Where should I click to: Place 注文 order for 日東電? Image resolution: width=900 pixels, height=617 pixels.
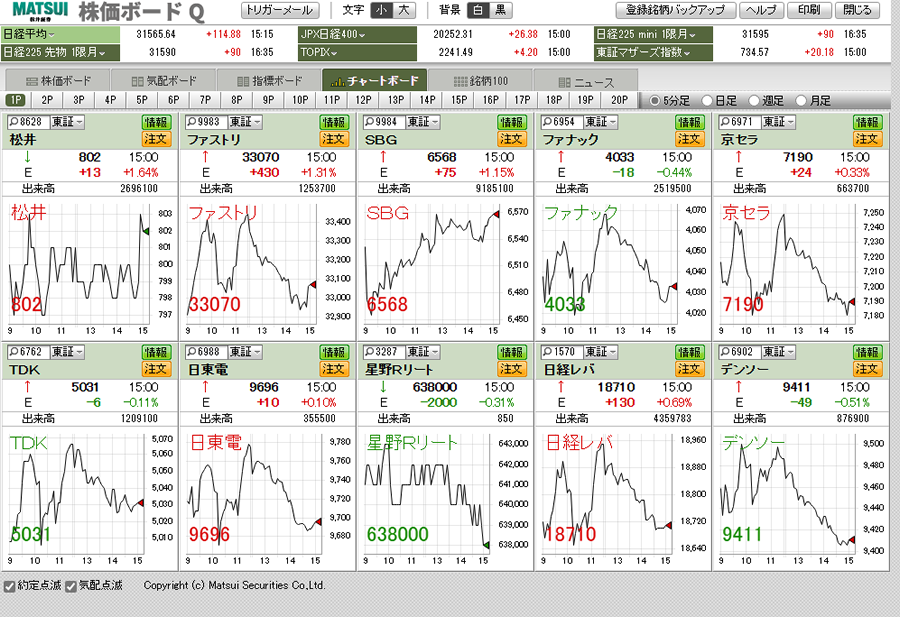click(333, 368)
